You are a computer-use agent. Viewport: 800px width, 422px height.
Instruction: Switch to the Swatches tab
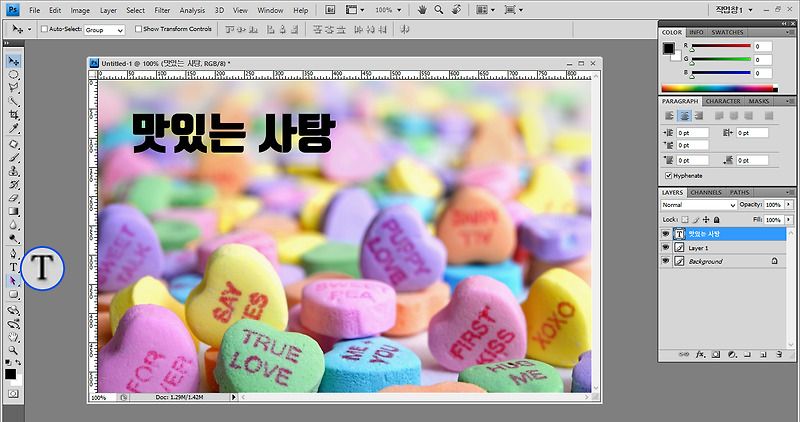pos(727,32)
